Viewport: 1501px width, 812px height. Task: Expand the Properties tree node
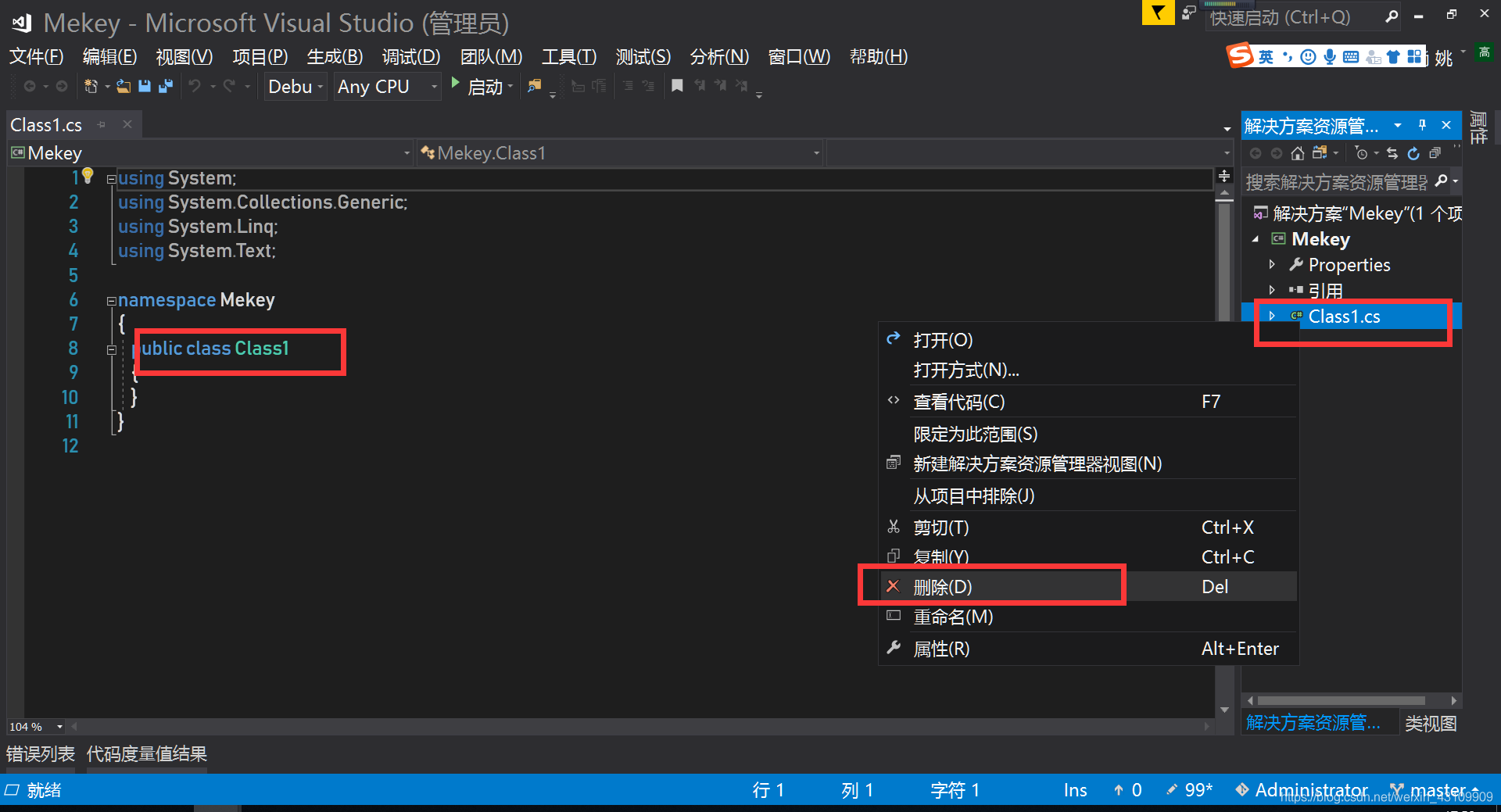click(x=1272, y=264)
